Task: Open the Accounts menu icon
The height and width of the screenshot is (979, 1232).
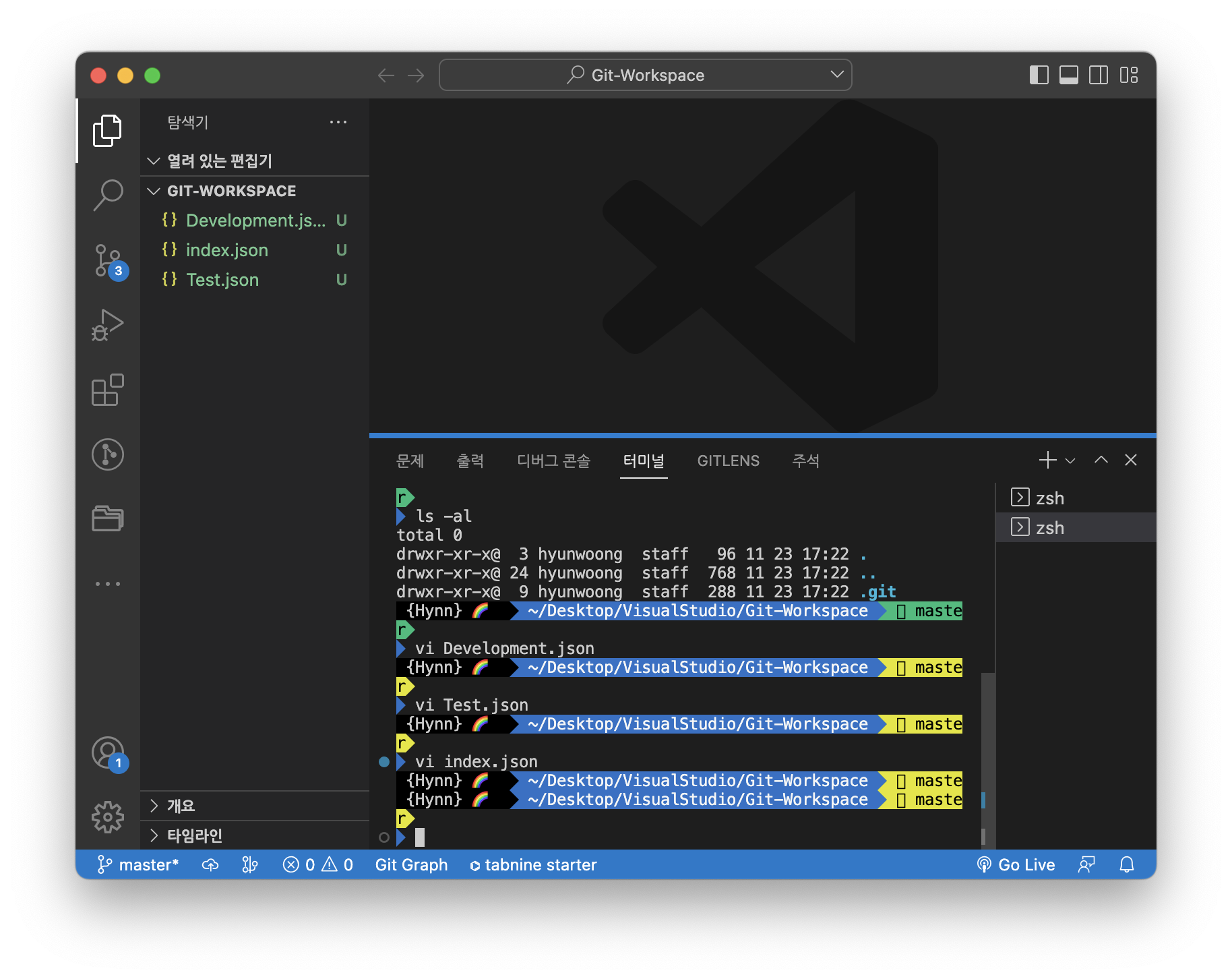Action: (107, 753)
